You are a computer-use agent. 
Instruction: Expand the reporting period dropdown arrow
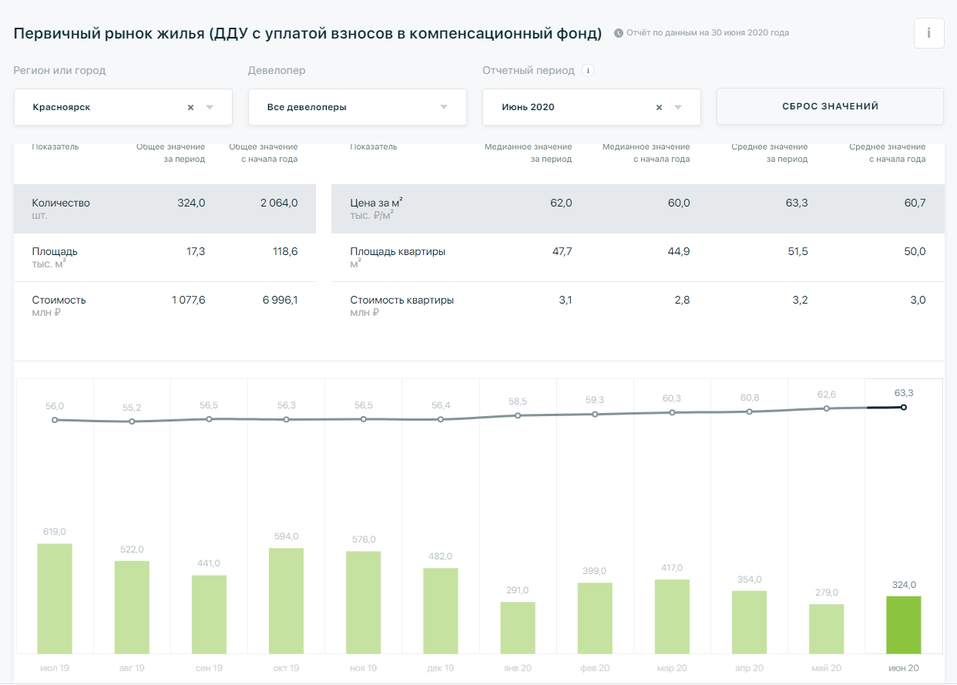678,107
